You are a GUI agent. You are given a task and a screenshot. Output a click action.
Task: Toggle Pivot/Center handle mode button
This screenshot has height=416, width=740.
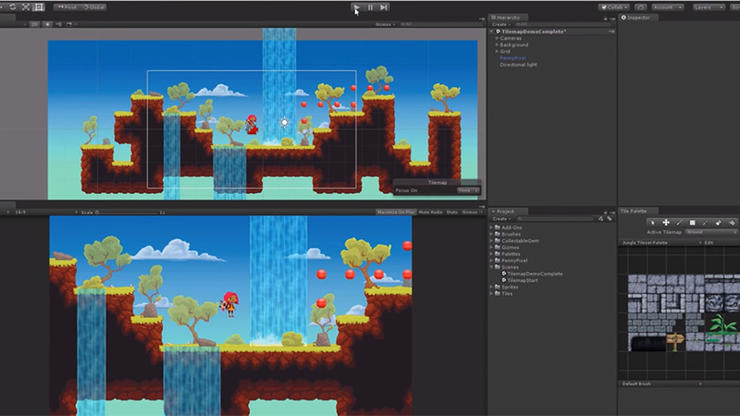pos(67,7)
